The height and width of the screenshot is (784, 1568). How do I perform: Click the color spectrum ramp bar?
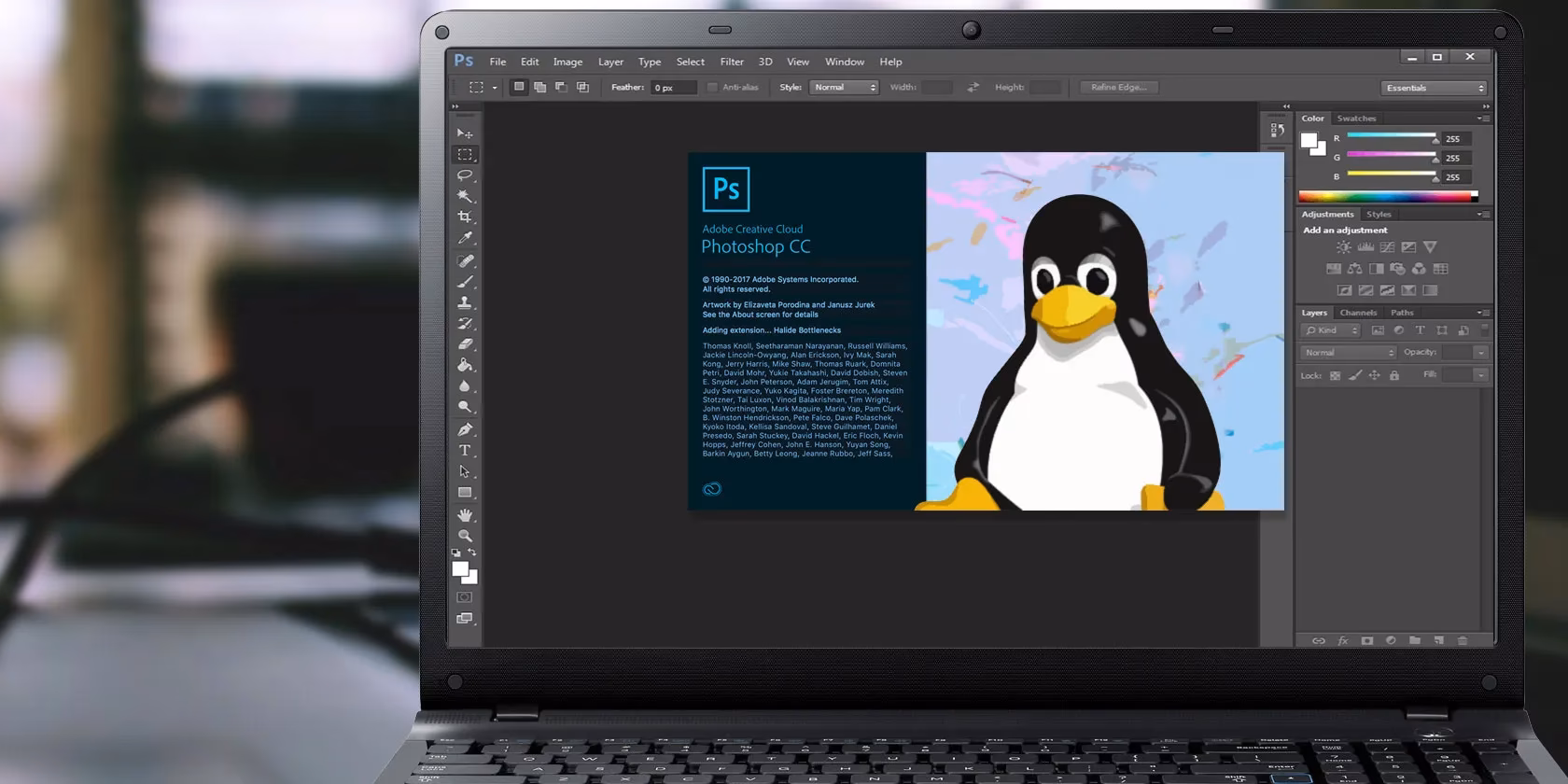pyautogui.click(x=1388, y=196)
